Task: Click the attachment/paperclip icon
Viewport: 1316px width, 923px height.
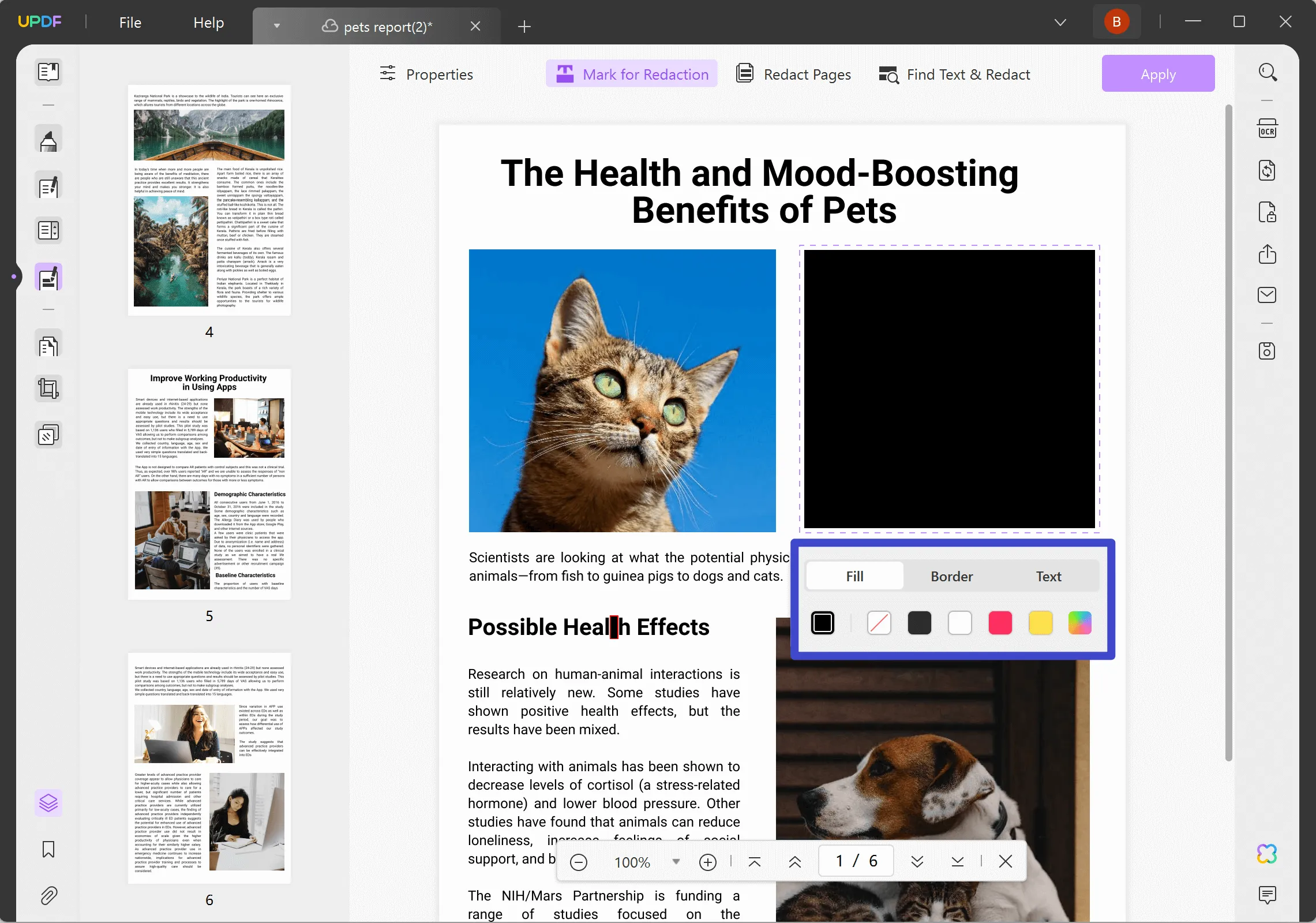Action: click(x=48, y=895)
